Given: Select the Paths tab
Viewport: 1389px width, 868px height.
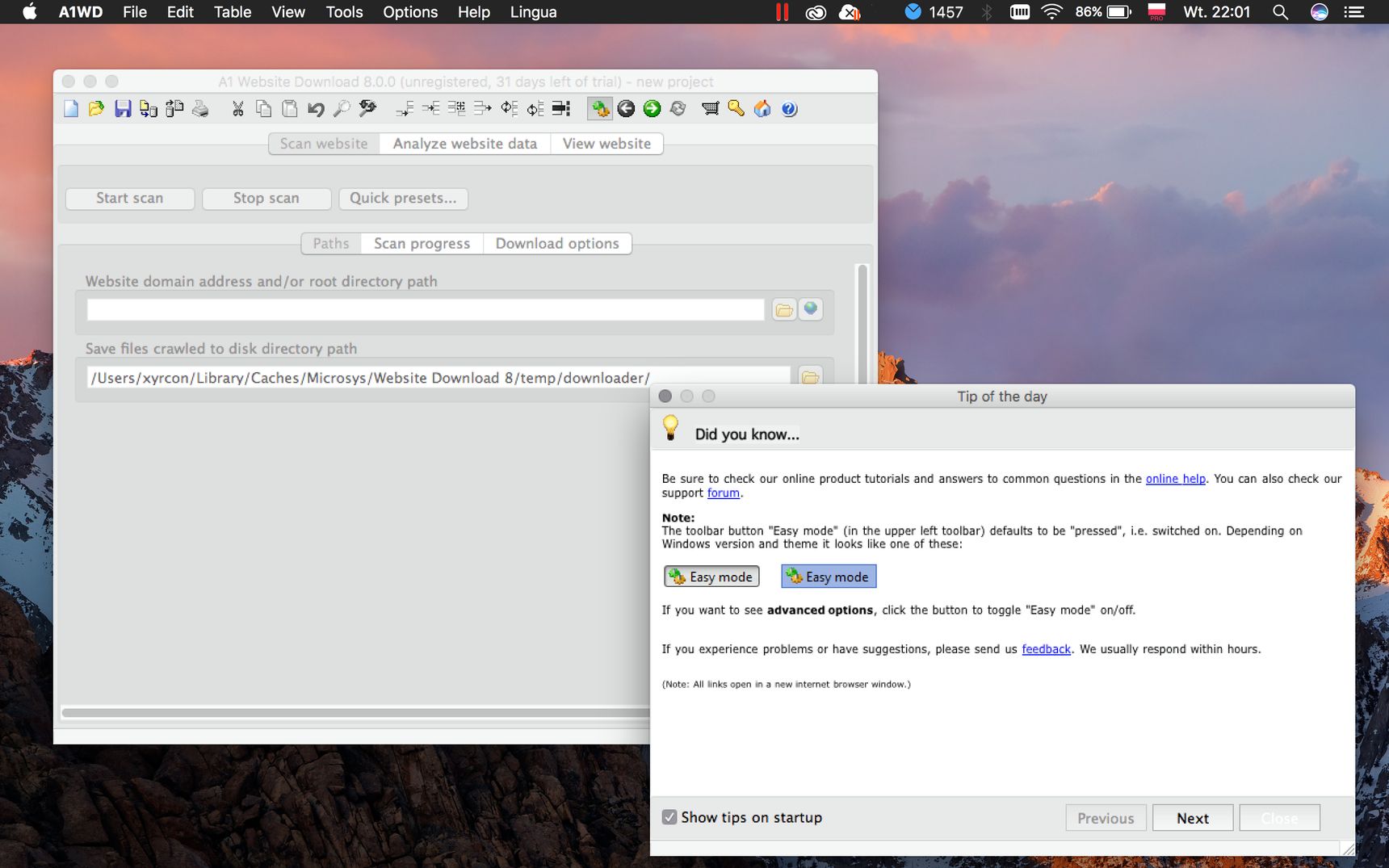Looking at the screenshot, I should (x=331, y=244).
